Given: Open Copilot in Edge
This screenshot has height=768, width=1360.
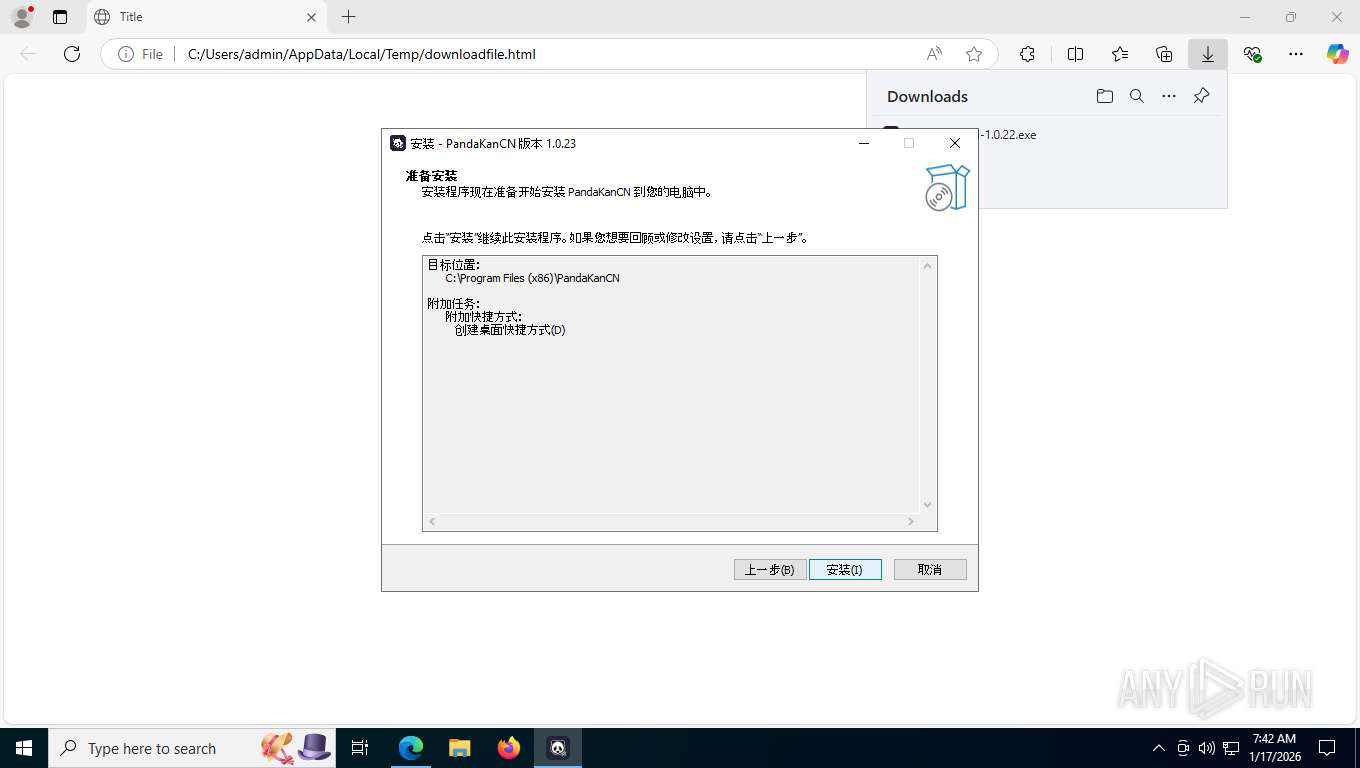Looking at the screenshot, I should (x=1337, y=54).
